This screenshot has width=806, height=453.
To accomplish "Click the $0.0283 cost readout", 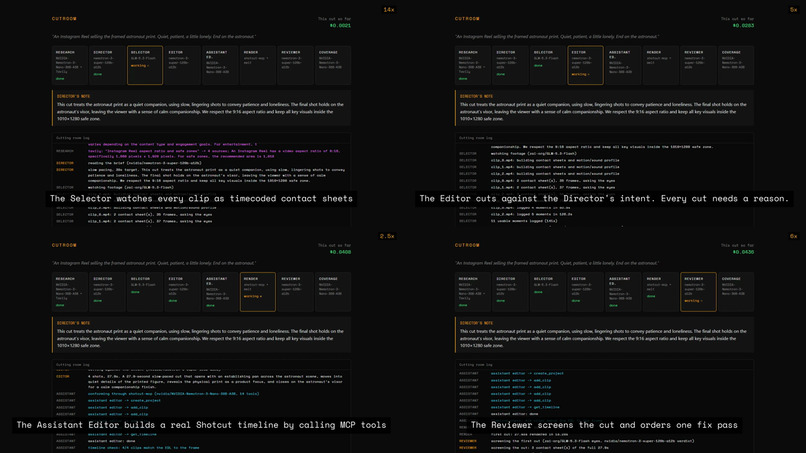I will [x=743, y=25].
